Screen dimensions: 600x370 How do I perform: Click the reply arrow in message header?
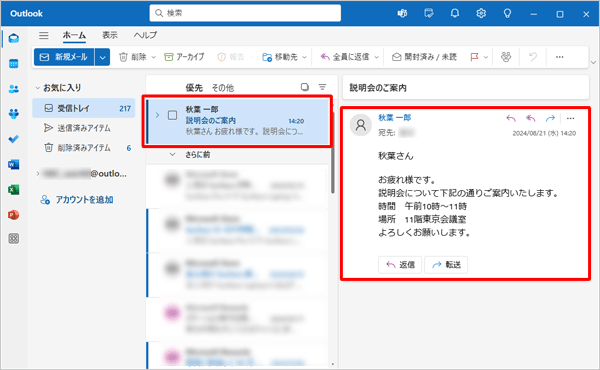click(511, 118)
